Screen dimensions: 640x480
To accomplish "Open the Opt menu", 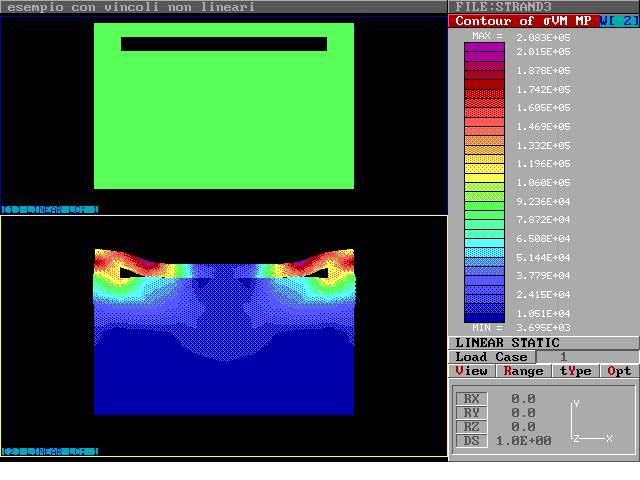I will [x=619, y=371].
